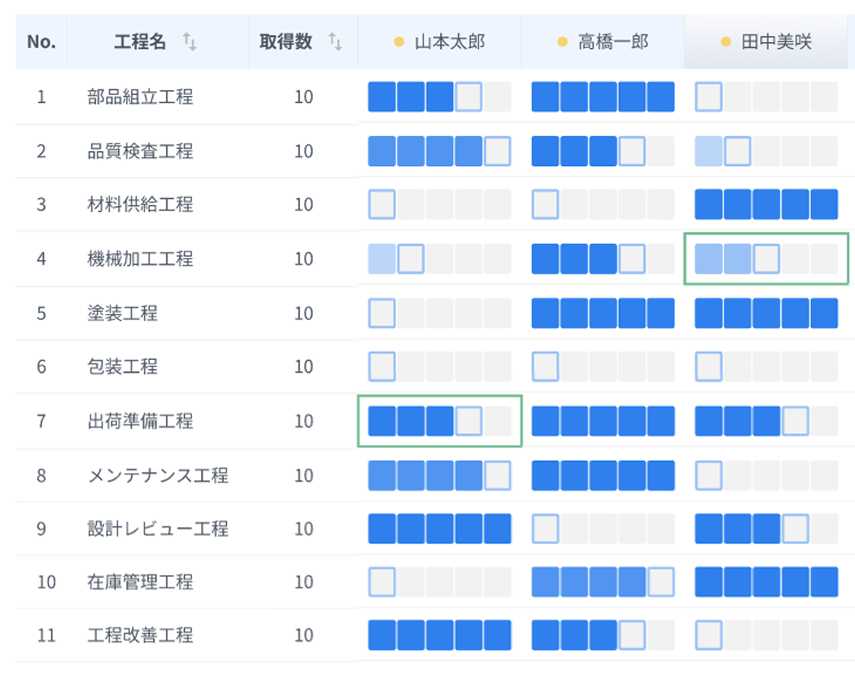Click 山本太郎's skill bar for 品質検査工程
855x675 pixels.
(439, 151)
